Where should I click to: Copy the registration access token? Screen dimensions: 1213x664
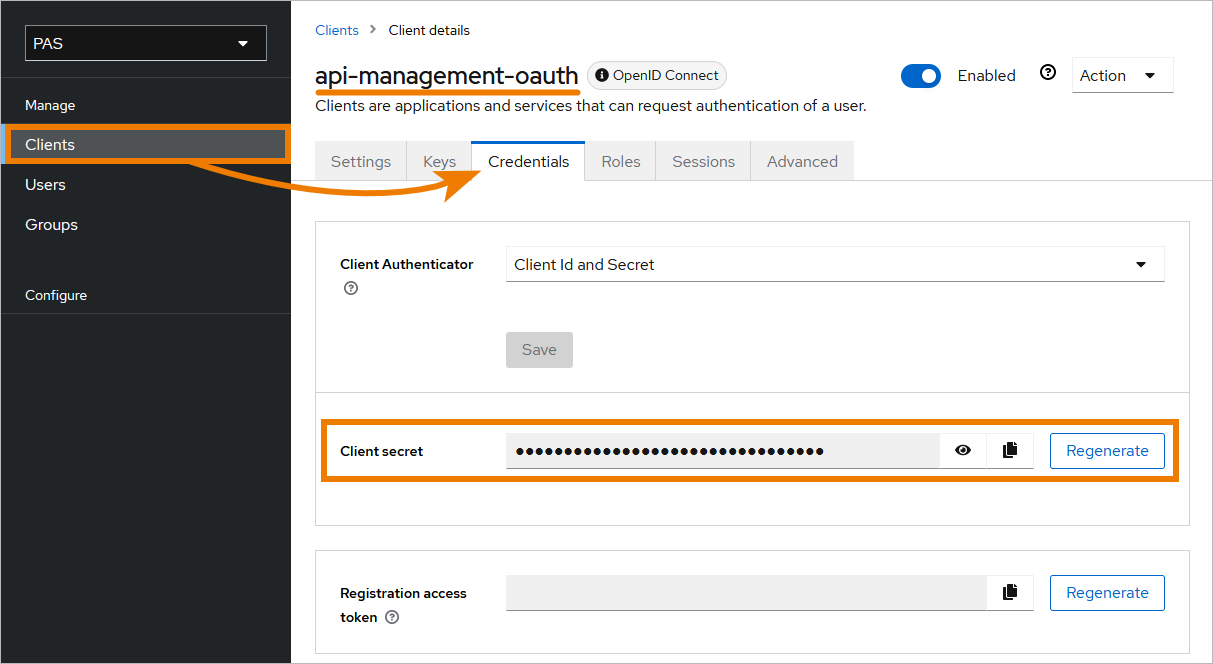click(x=1010, y=593)
